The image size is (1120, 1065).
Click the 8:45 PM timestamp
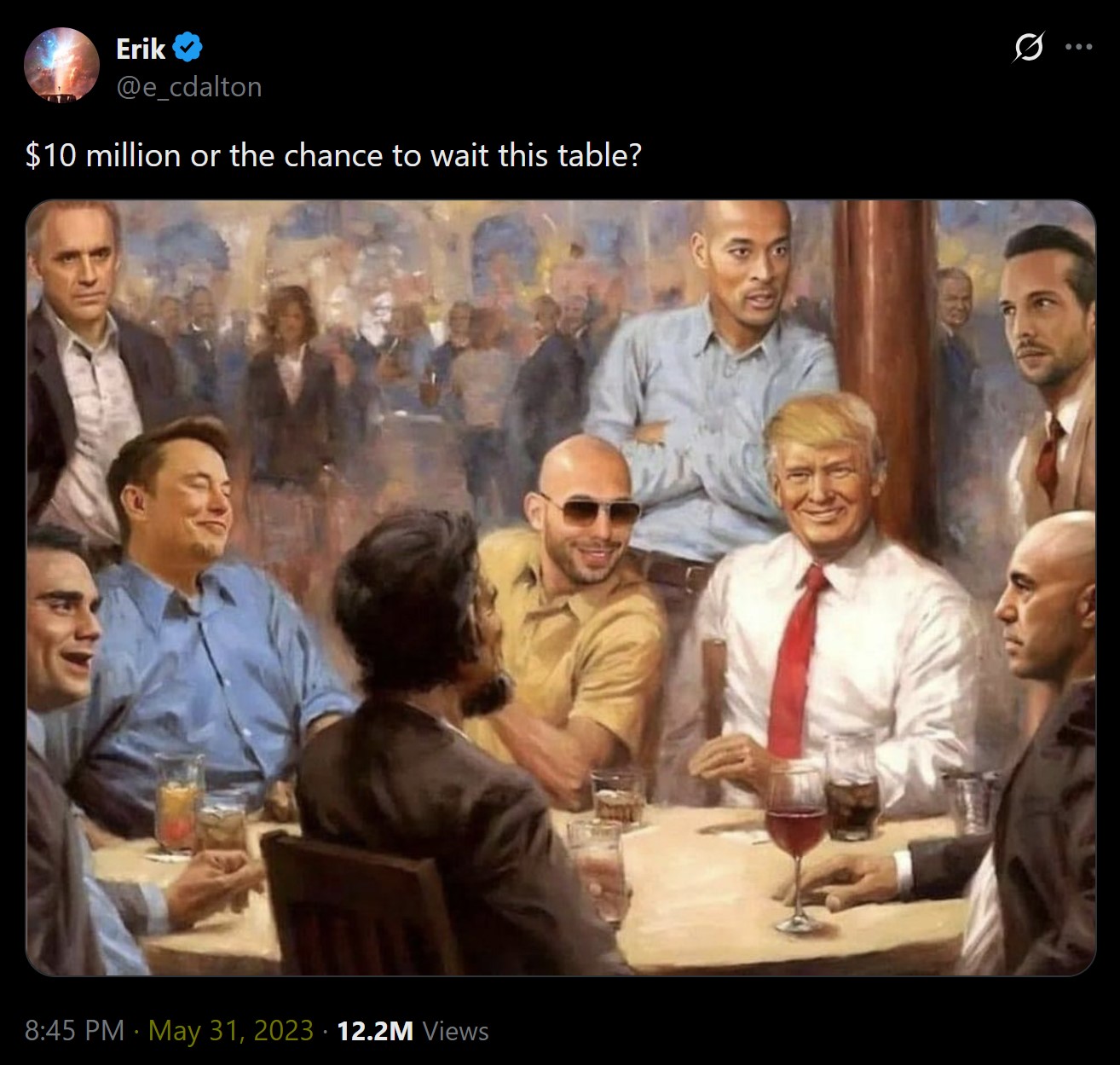(75, 1030)
